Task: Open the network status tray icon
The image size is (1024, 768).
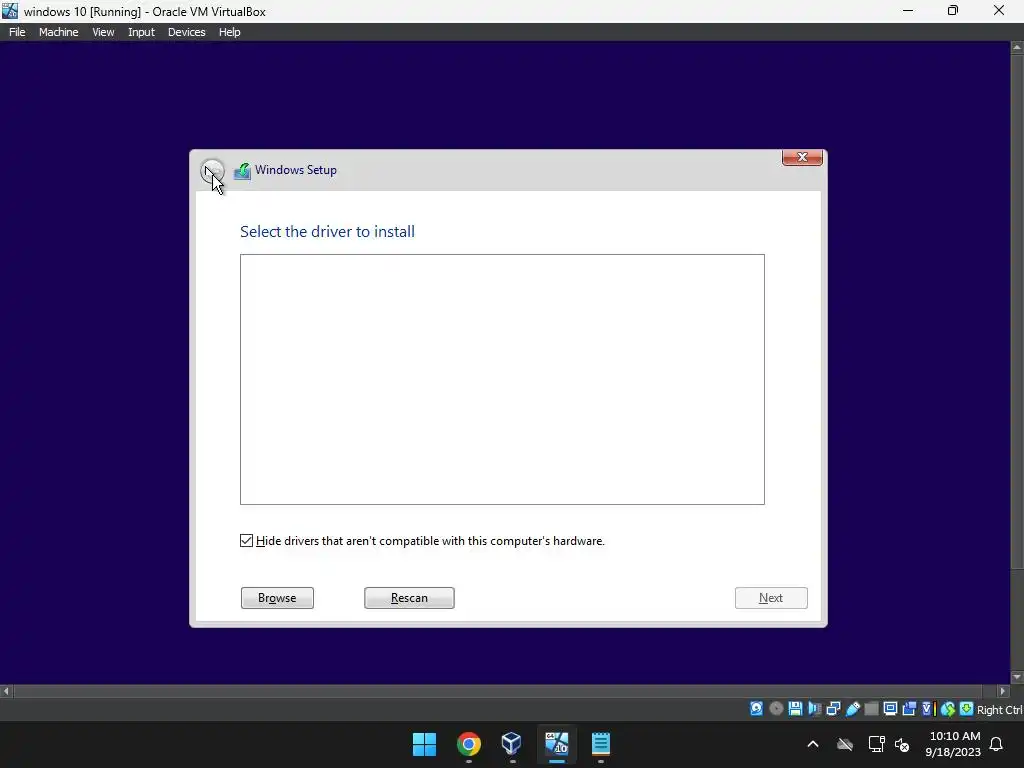Action: [876, 744]
